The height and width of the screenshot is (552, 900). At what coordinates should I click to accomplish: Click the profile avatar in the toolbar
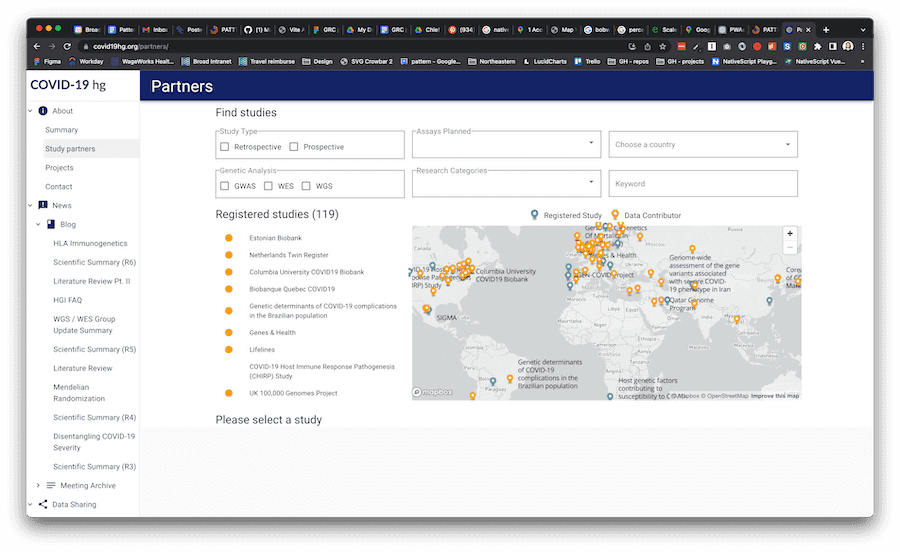[x=848, y=46]
